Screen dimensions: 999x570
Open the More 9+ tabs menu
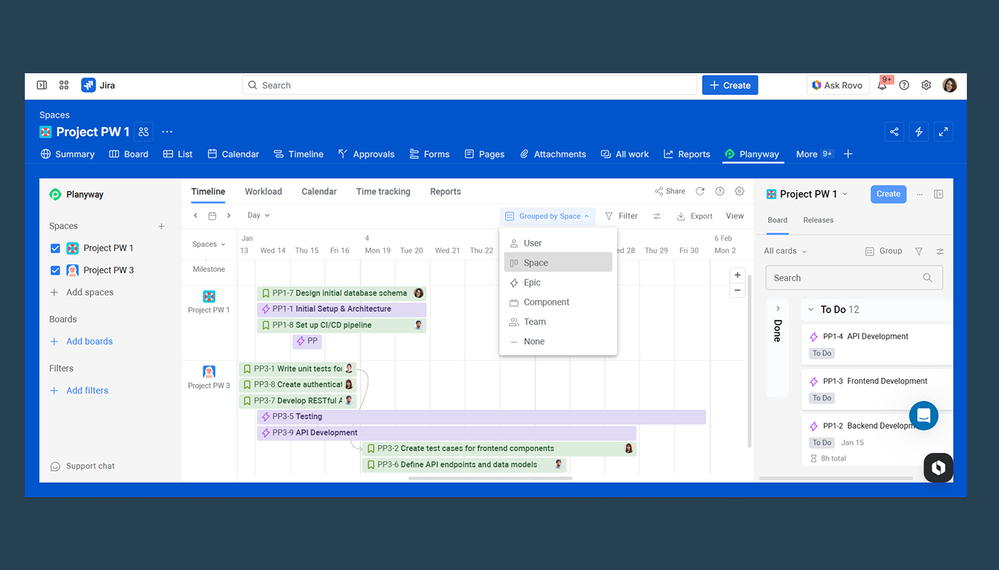pos(814,154)
